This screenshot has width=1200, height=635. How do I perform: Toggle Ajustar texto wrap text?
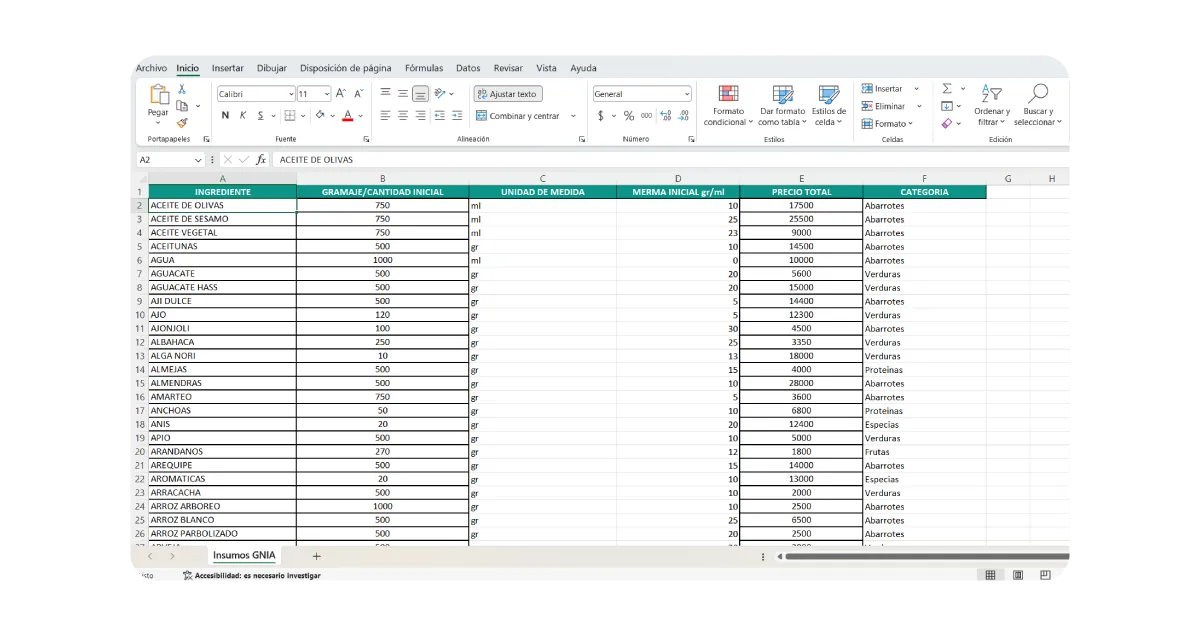click(x=508, y=94)
